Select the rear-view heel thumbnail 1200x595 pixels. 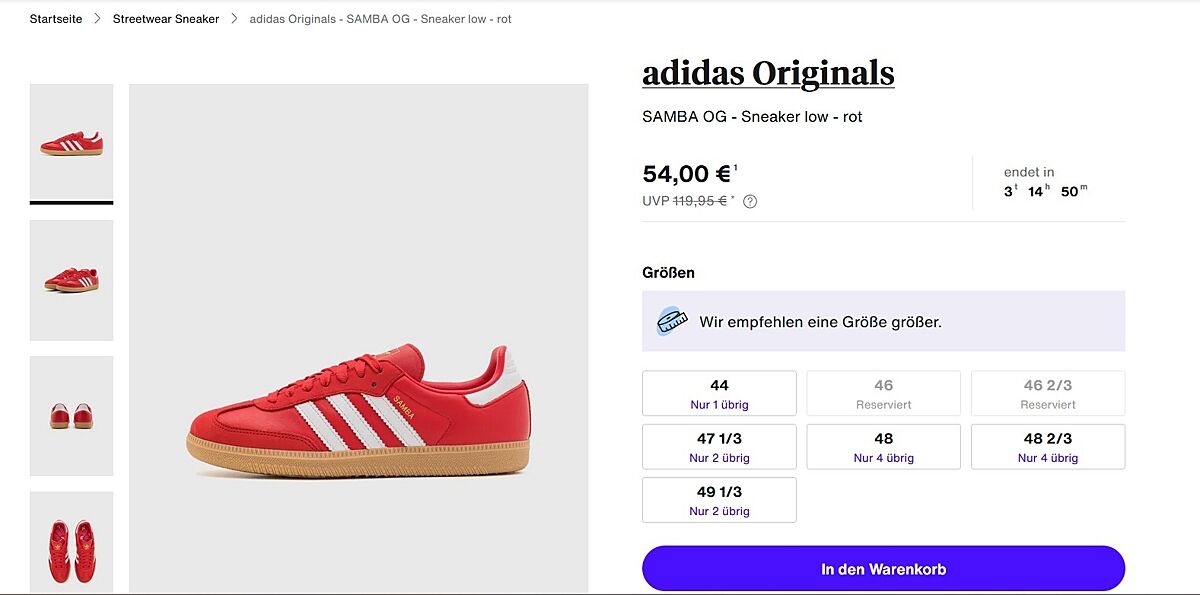pos(71,415)
